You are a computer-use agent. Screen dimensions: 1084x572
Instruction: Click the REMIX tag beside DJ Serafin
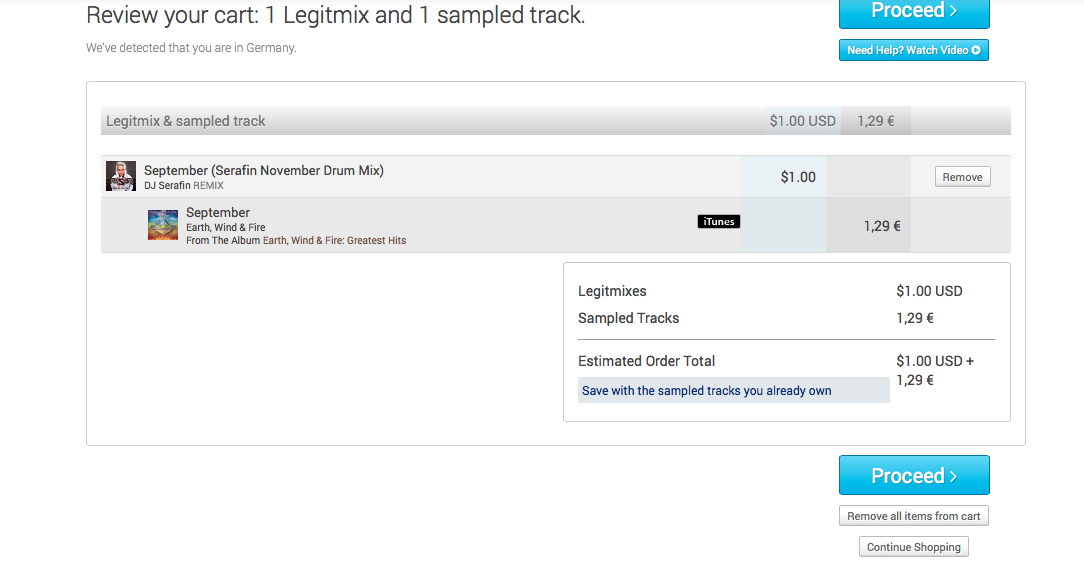pyautogui.click(x=208, y=186)
